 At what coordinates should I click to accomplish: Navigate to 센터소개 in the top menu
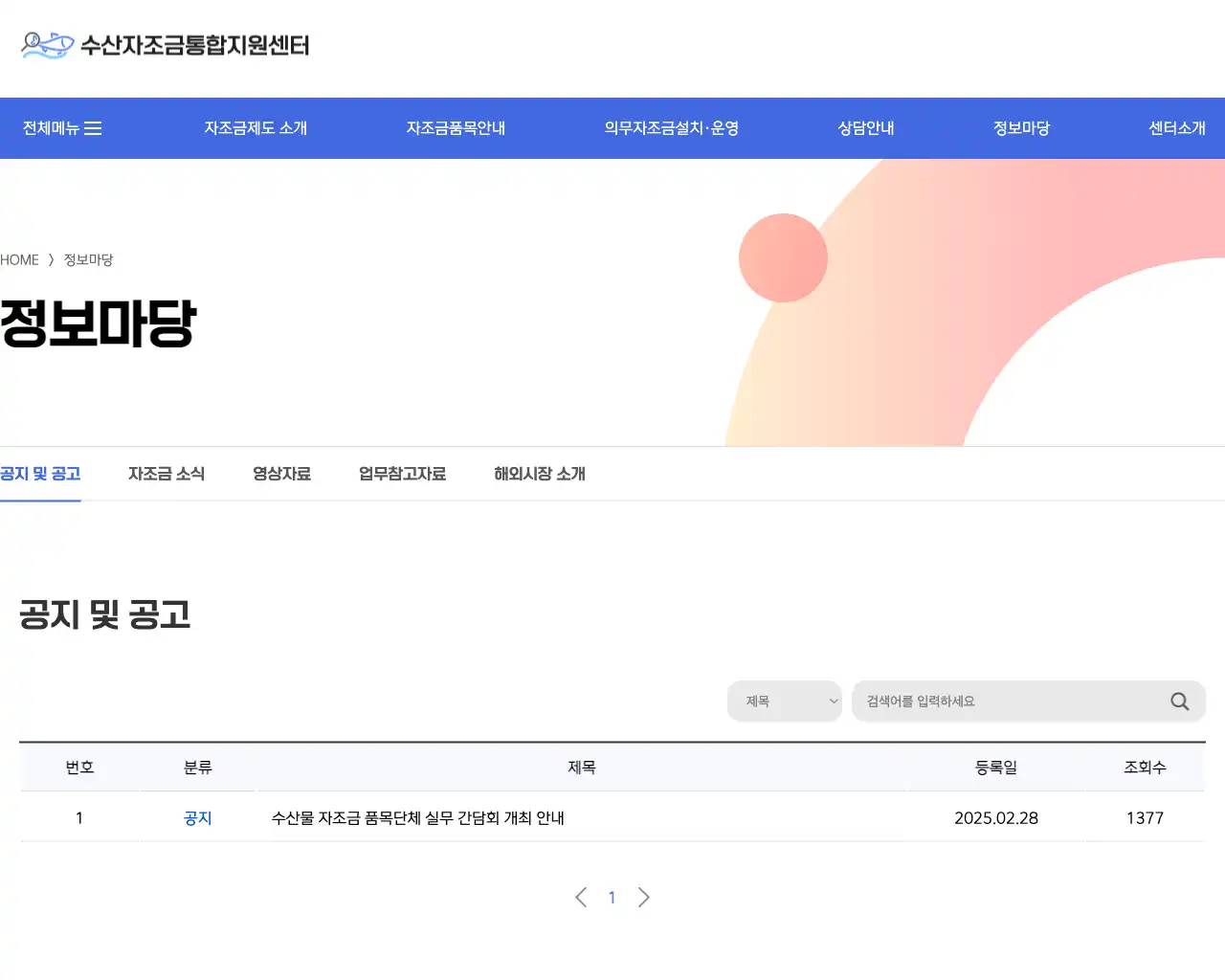[1177, 127]
